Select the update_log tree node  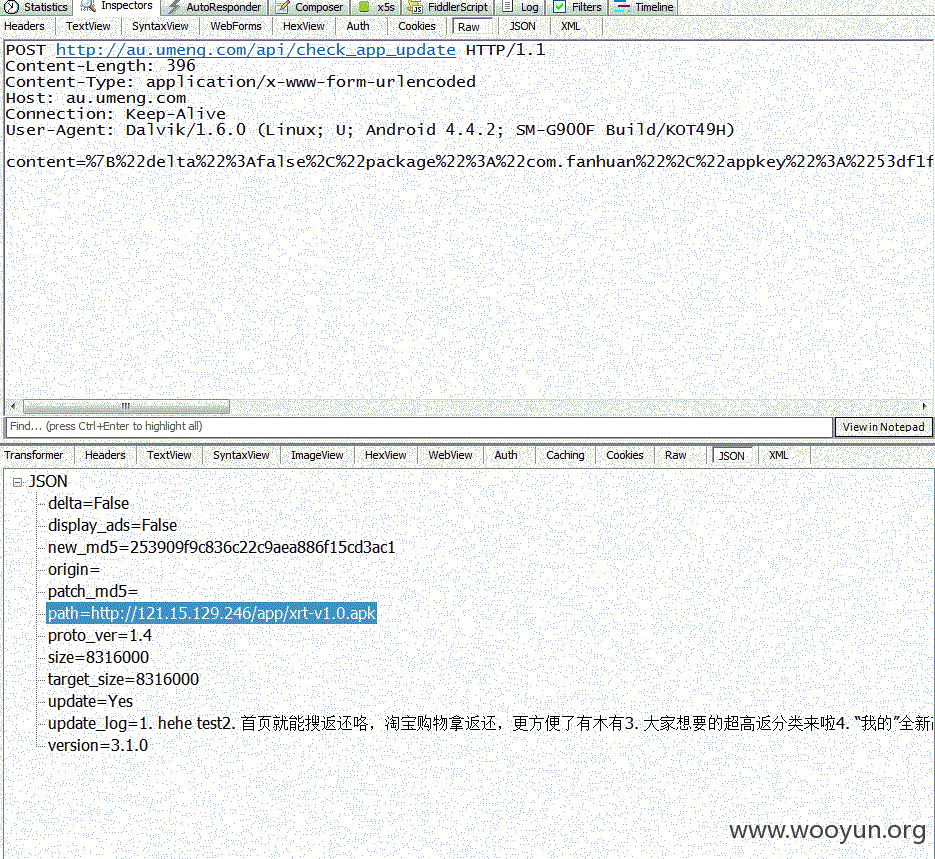[x=490, y=724]
